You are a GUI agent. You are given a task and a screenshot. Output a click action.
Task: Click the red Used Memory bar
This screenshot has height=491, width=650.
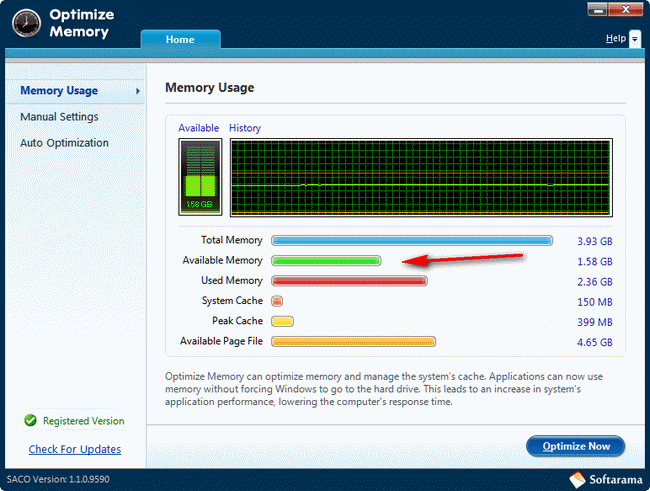(x=349, y=281)
